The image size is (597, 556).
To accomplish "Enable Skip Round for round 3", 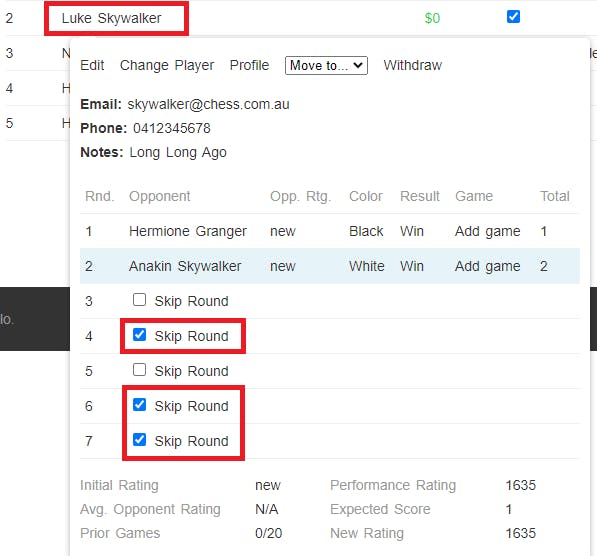I will tap(139, 300).
